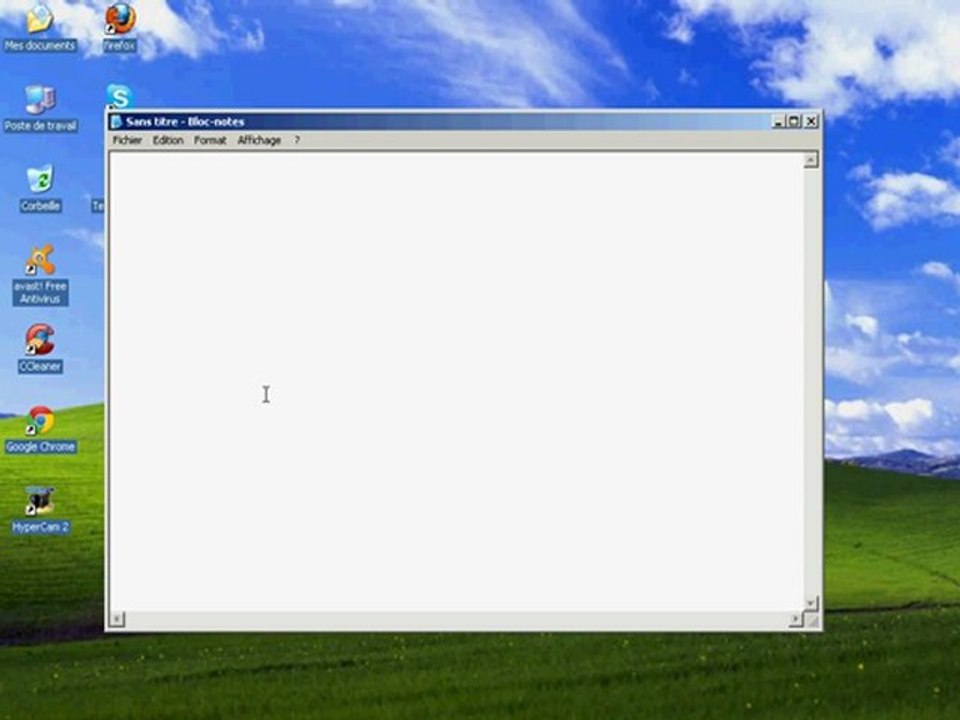Image resolution: width=960 pixels, height=720 pixels.
Task: Click the Sans titre - Bloc-notes title bar
Action: pyautogui.click(x=463, y=121)
